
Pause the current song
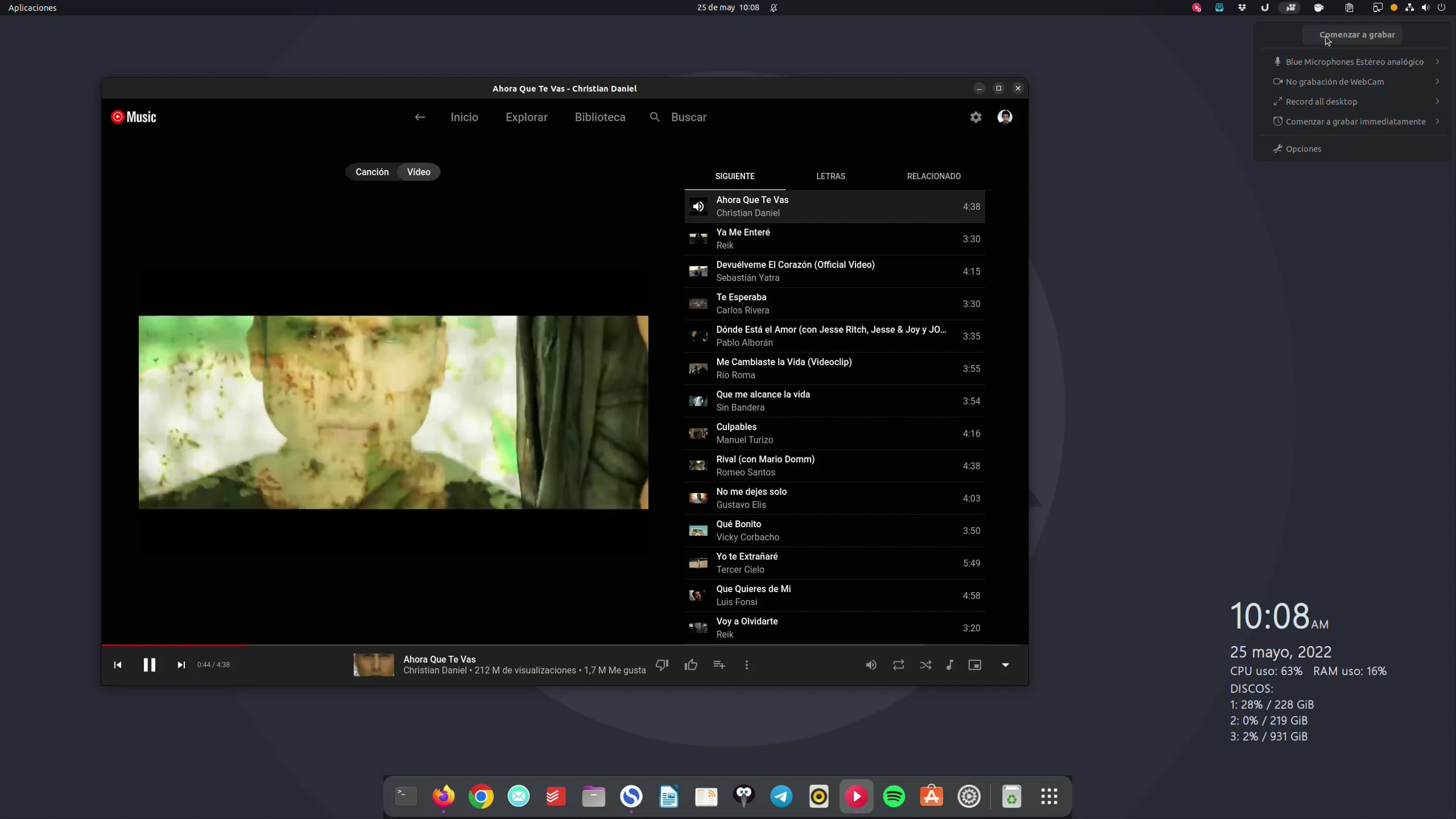pyautogui.click(x=149, y=665)
